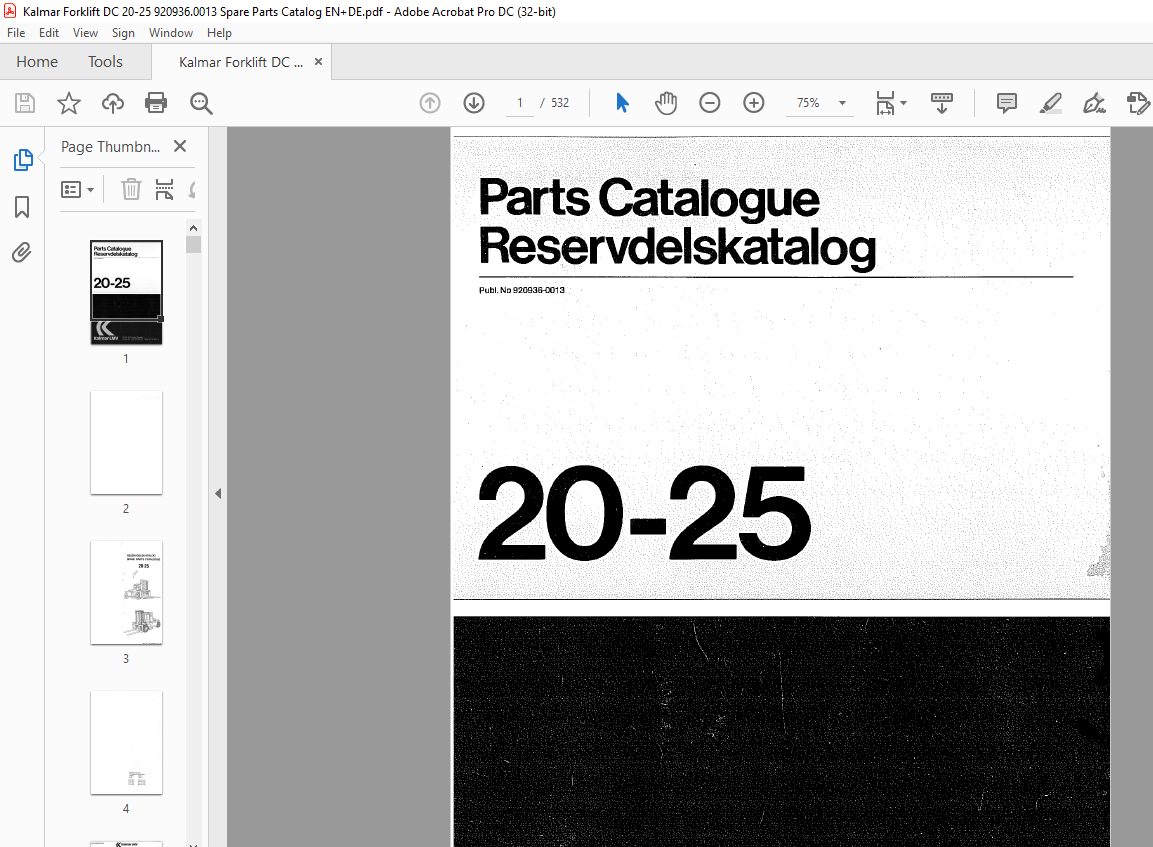The width and height of the screenshot is (1153, 847).
Task: Select page 1 thumbnail
Action: tap(126, 292)
